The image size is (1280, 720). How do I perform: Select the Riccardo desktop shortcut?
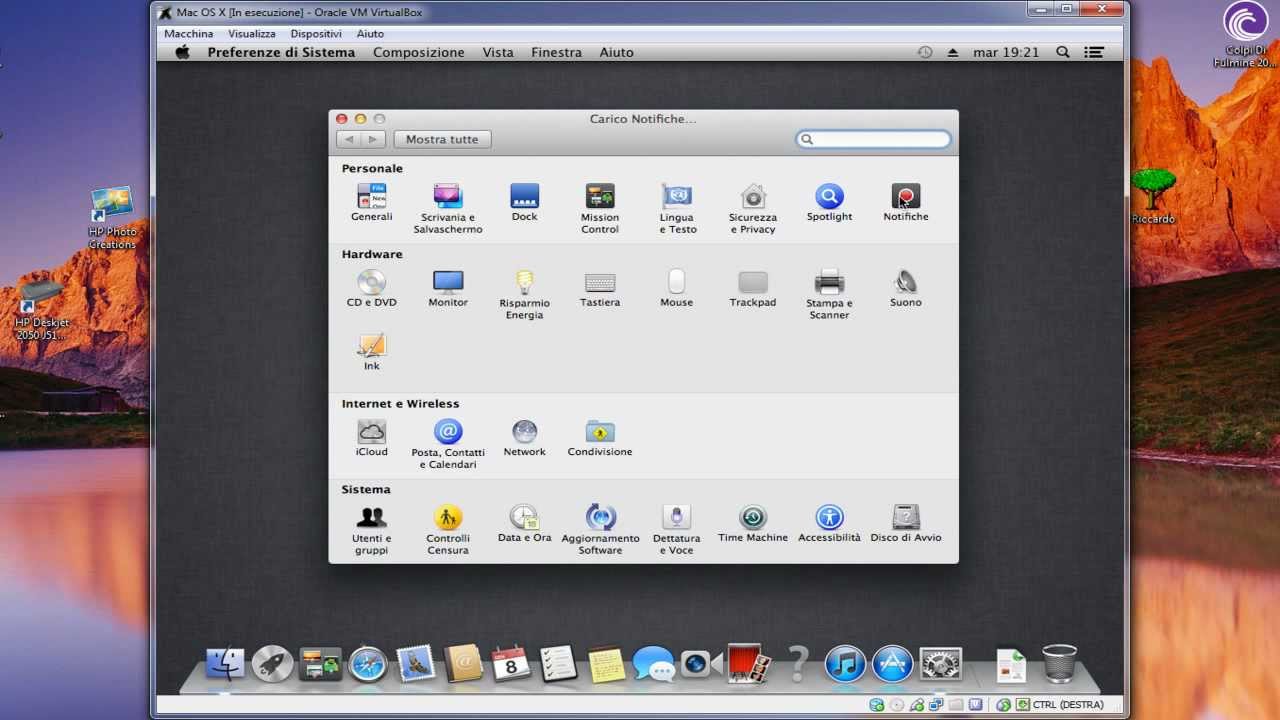coord(1153,197)
